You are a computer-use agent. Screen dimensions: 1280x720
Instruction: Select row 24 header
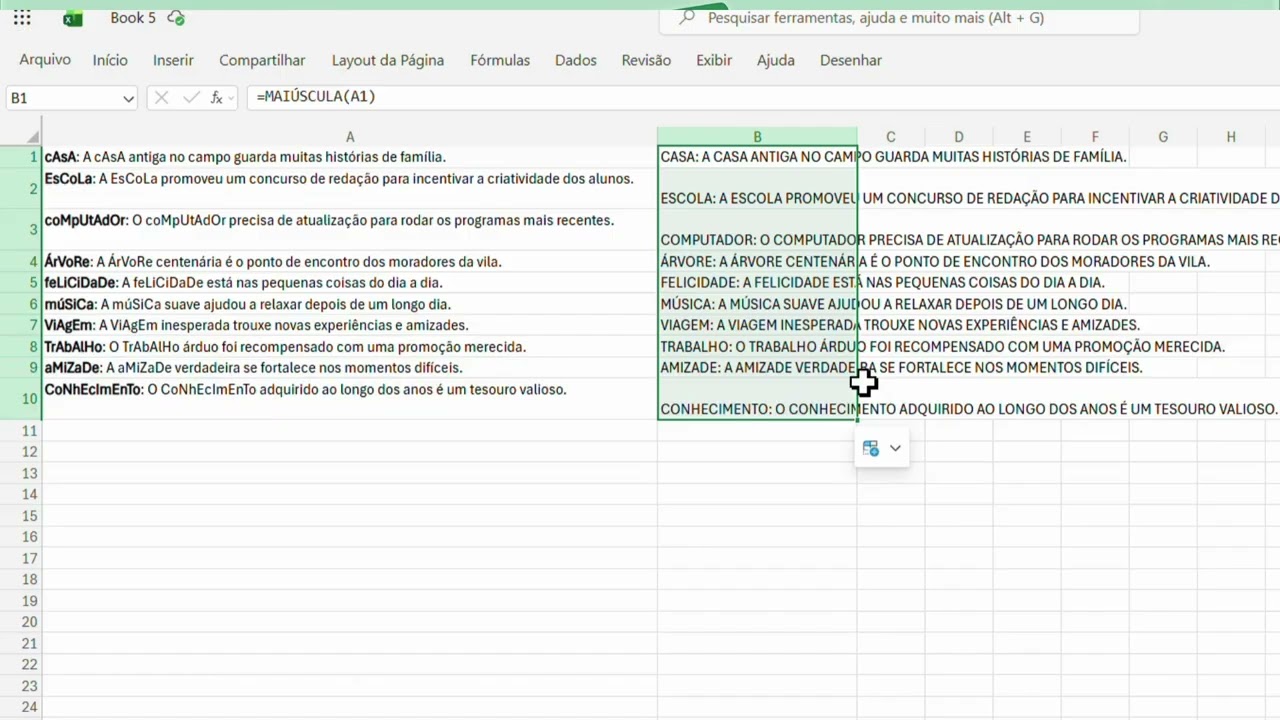click(21, 707)
